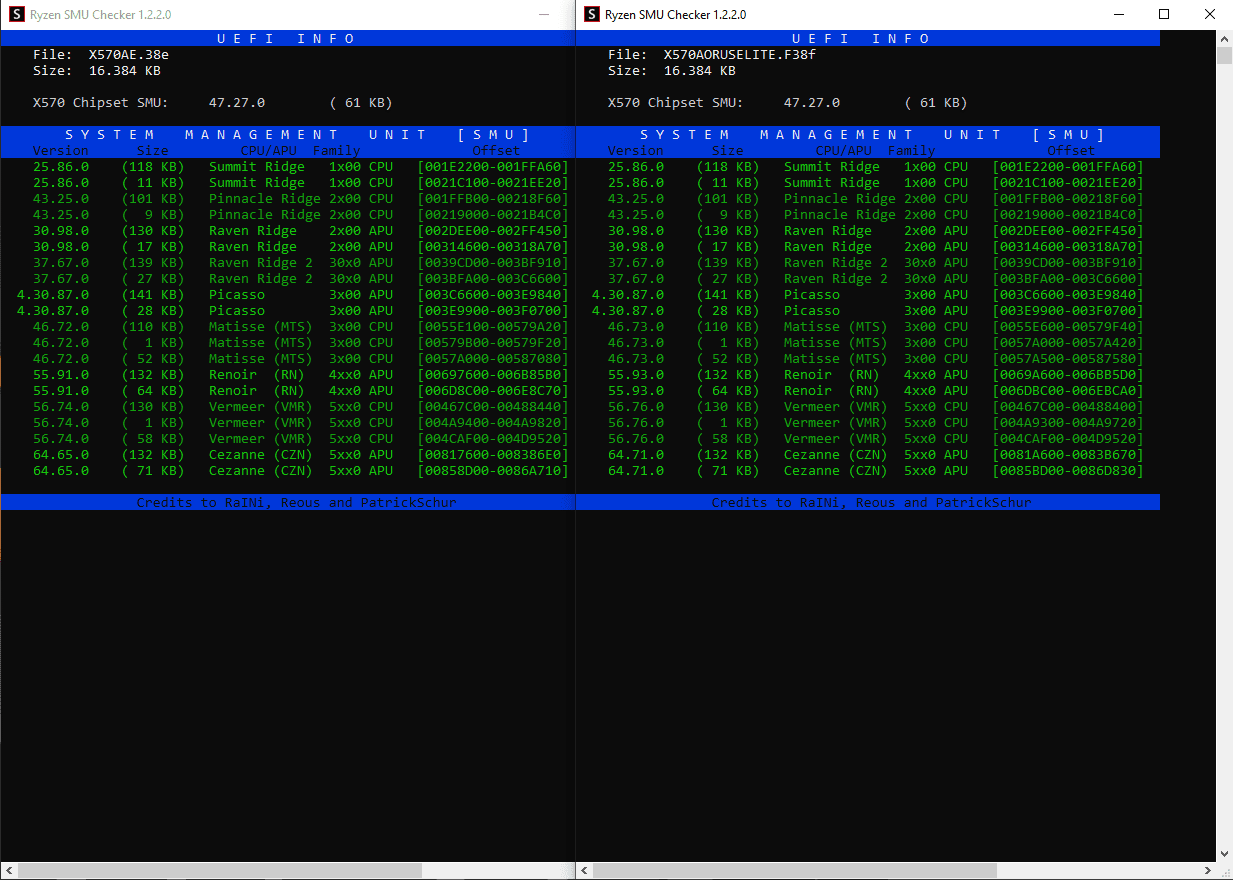Click offset [003C6600-003E9840] in the left window
The width and height of the screenshot is (1233, 880).
pos(493,295)
